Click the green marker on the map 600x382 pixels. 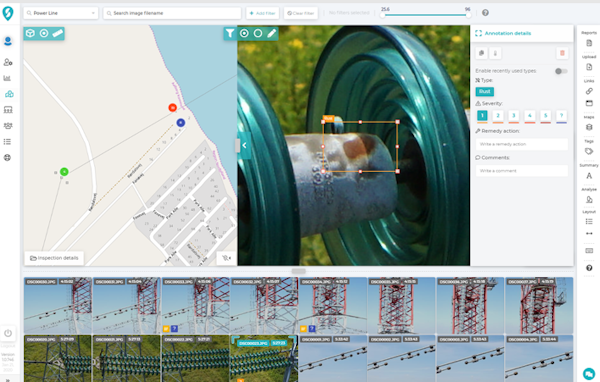(x=64, y=172)
